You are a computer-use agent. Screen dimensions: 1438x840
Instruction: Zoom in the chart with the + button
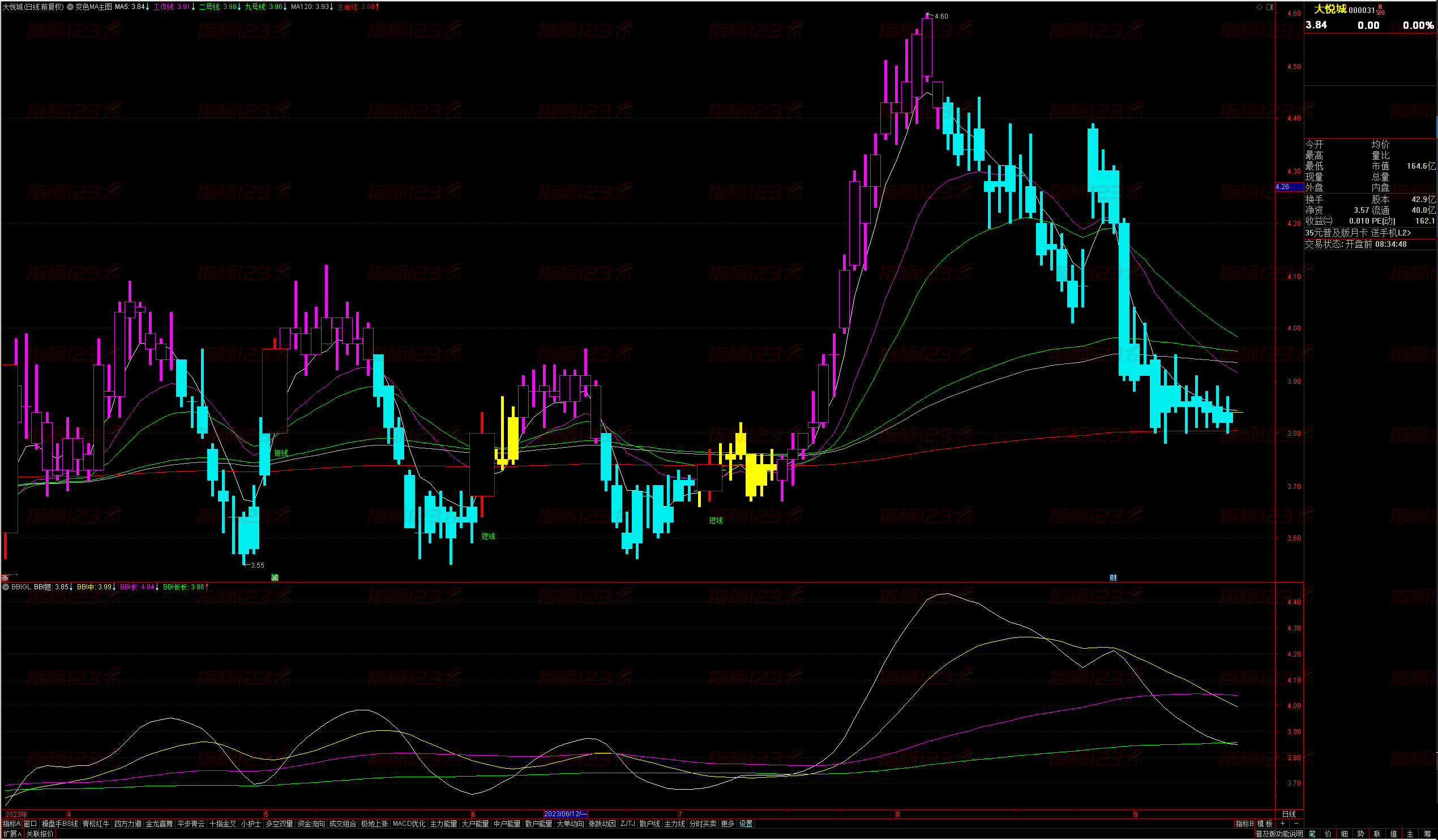coord(1283,824)
